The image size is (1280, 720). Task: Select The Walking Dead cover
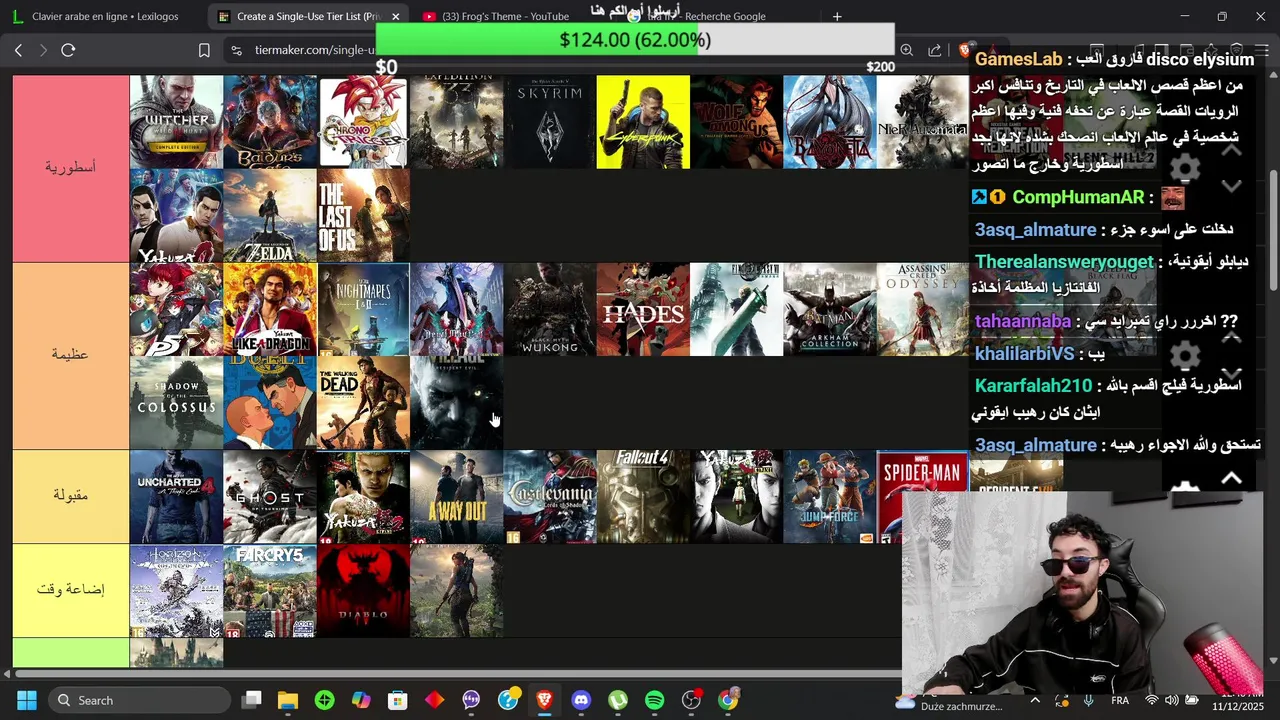pos(363,403)
